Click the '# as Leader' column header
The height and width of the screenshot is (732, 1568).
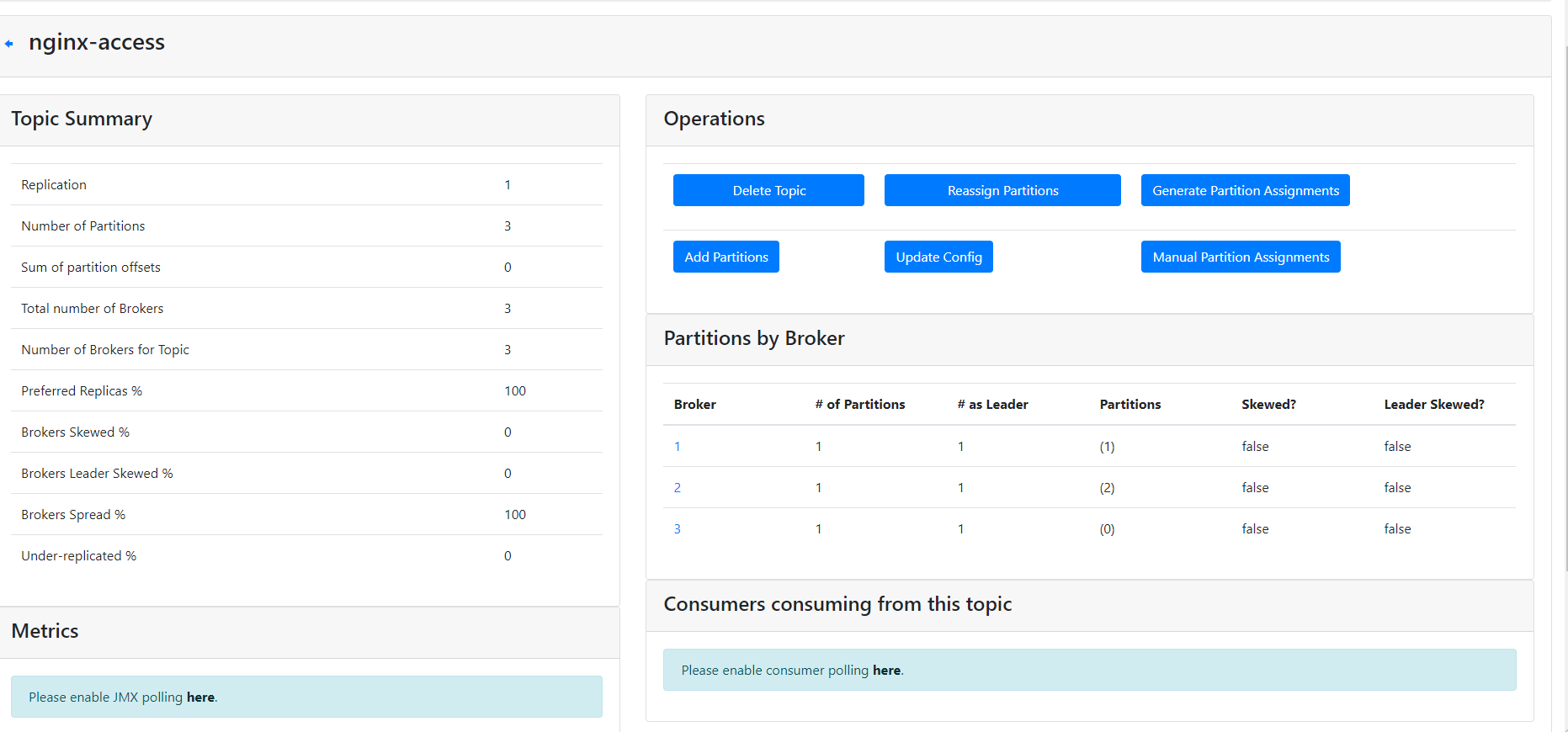coord(992,405)
